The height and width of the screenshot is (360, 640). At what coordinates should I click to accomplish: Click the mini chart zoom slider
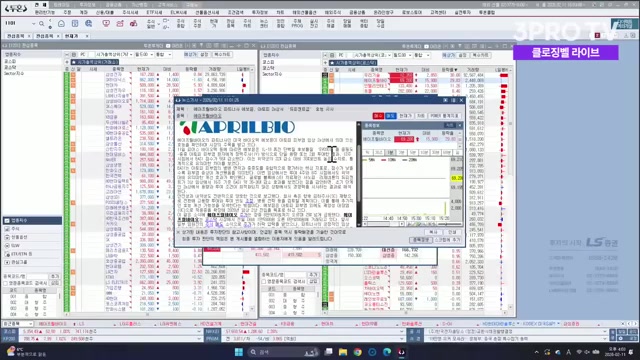pyautogui.click(x=448, y=224)
